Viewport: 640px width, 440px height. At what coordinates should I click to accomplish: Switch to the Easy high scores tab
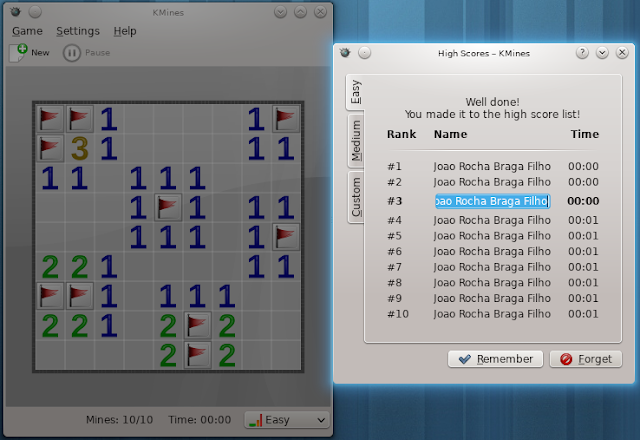356,92
